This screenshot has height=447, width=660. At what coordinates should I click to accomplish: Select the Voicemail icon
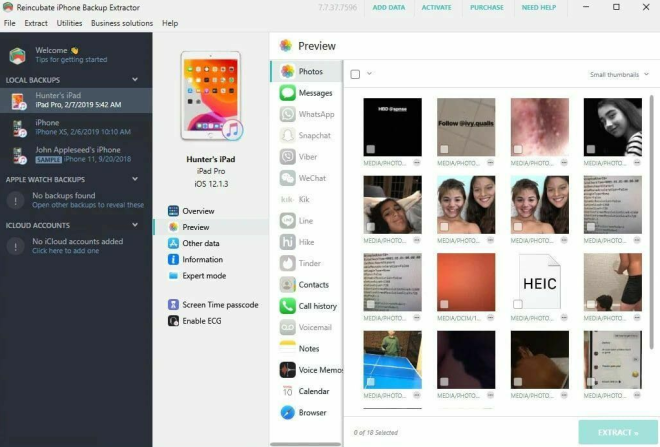tap(287, 327)
